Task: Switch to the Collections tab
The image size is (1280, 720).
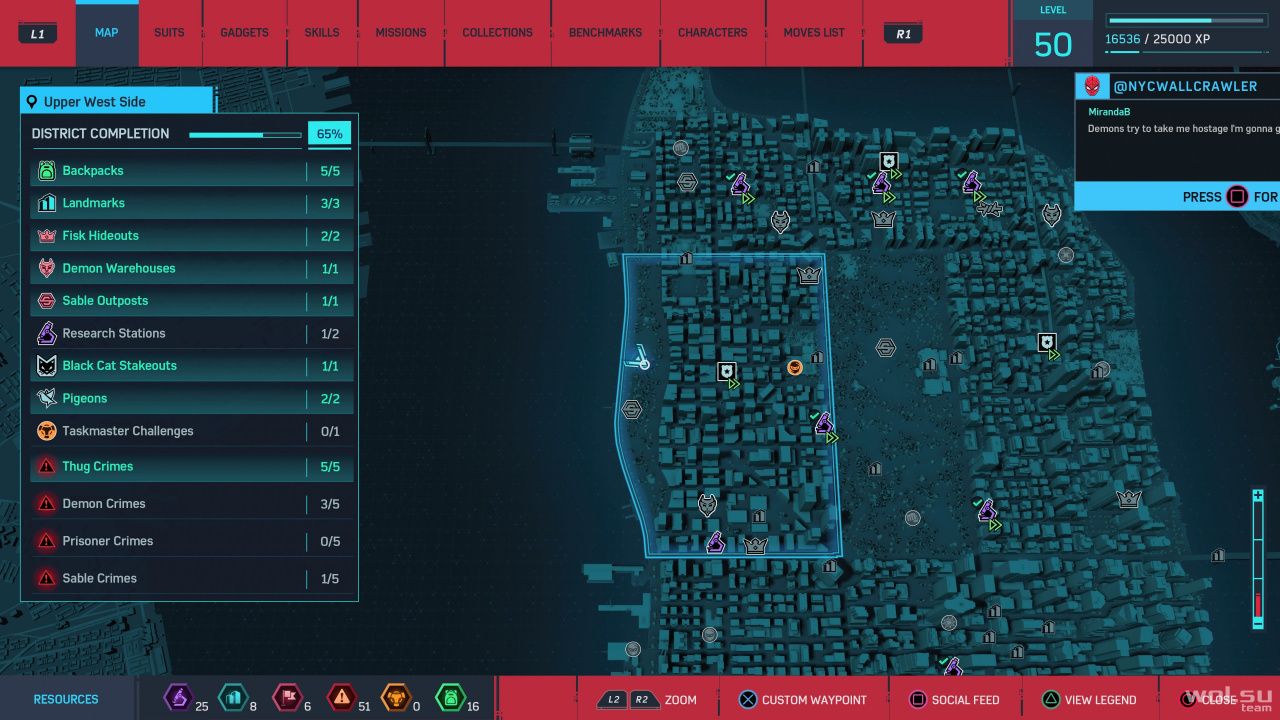Action: (497, 33)
